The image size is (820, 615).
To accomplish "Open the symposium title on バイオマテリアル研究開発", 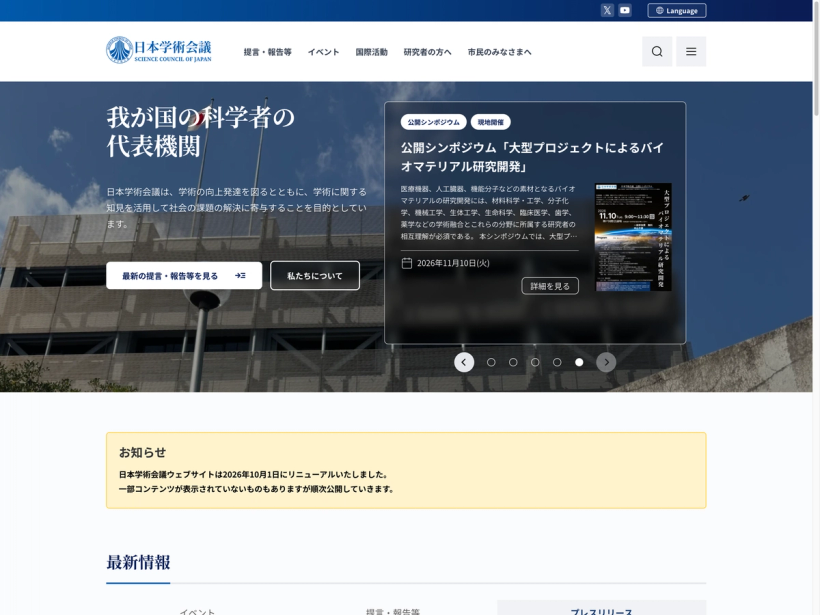I will pos(532,157).
